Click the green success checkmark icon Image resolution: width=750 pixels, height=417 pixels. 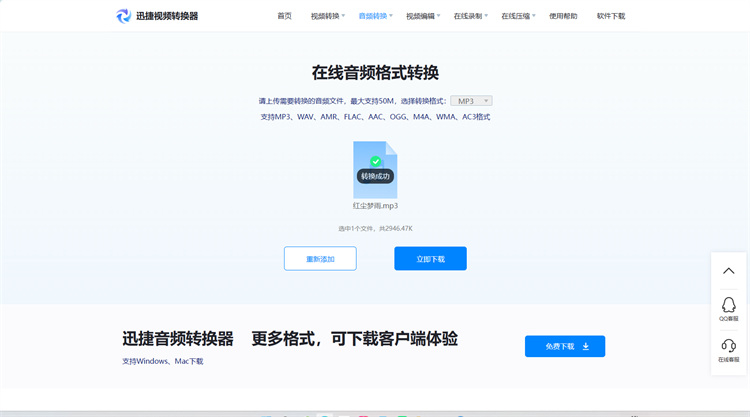pos(375,162)
